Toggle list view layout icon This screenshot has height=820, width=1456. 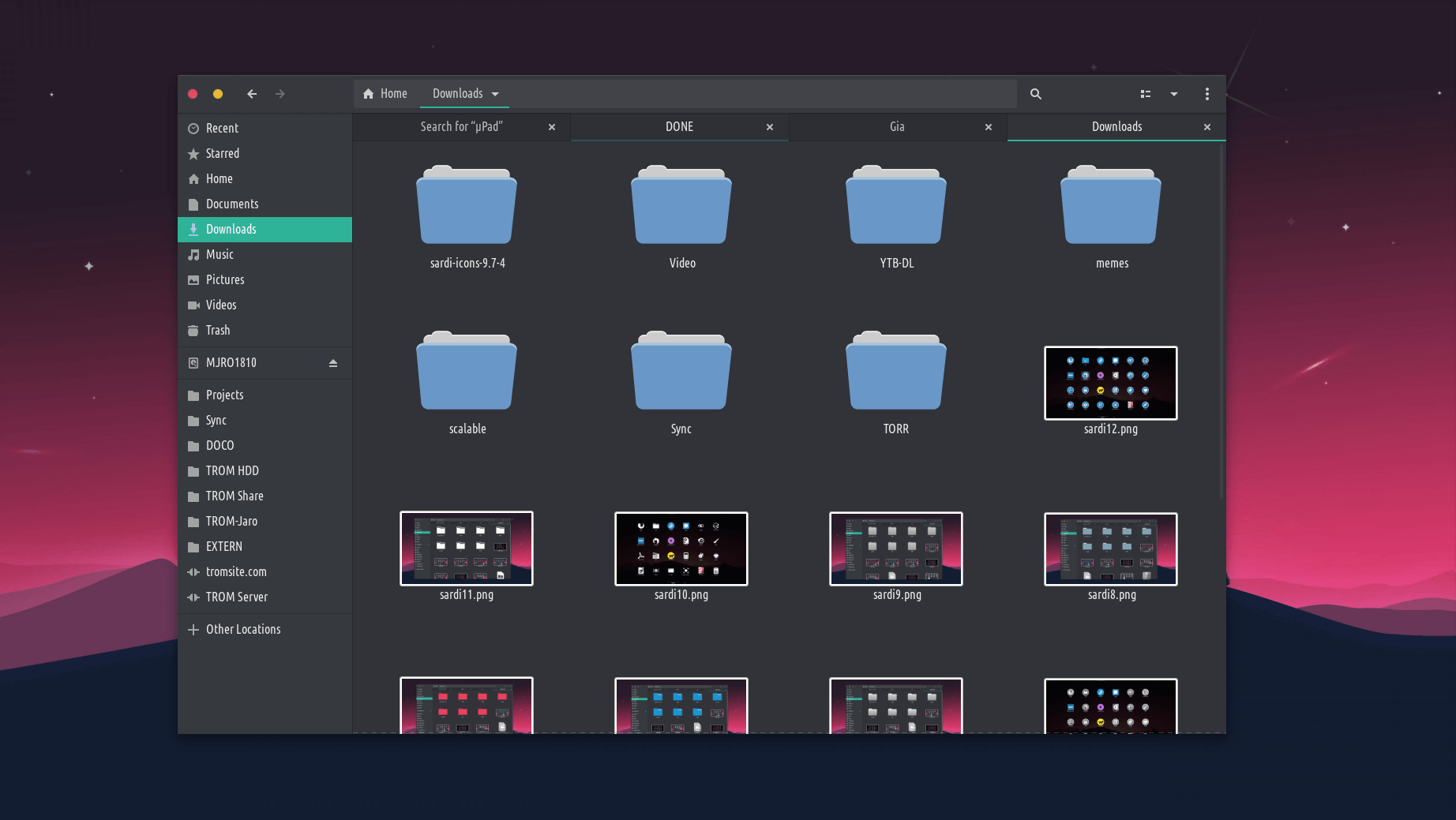point(1145,94)
